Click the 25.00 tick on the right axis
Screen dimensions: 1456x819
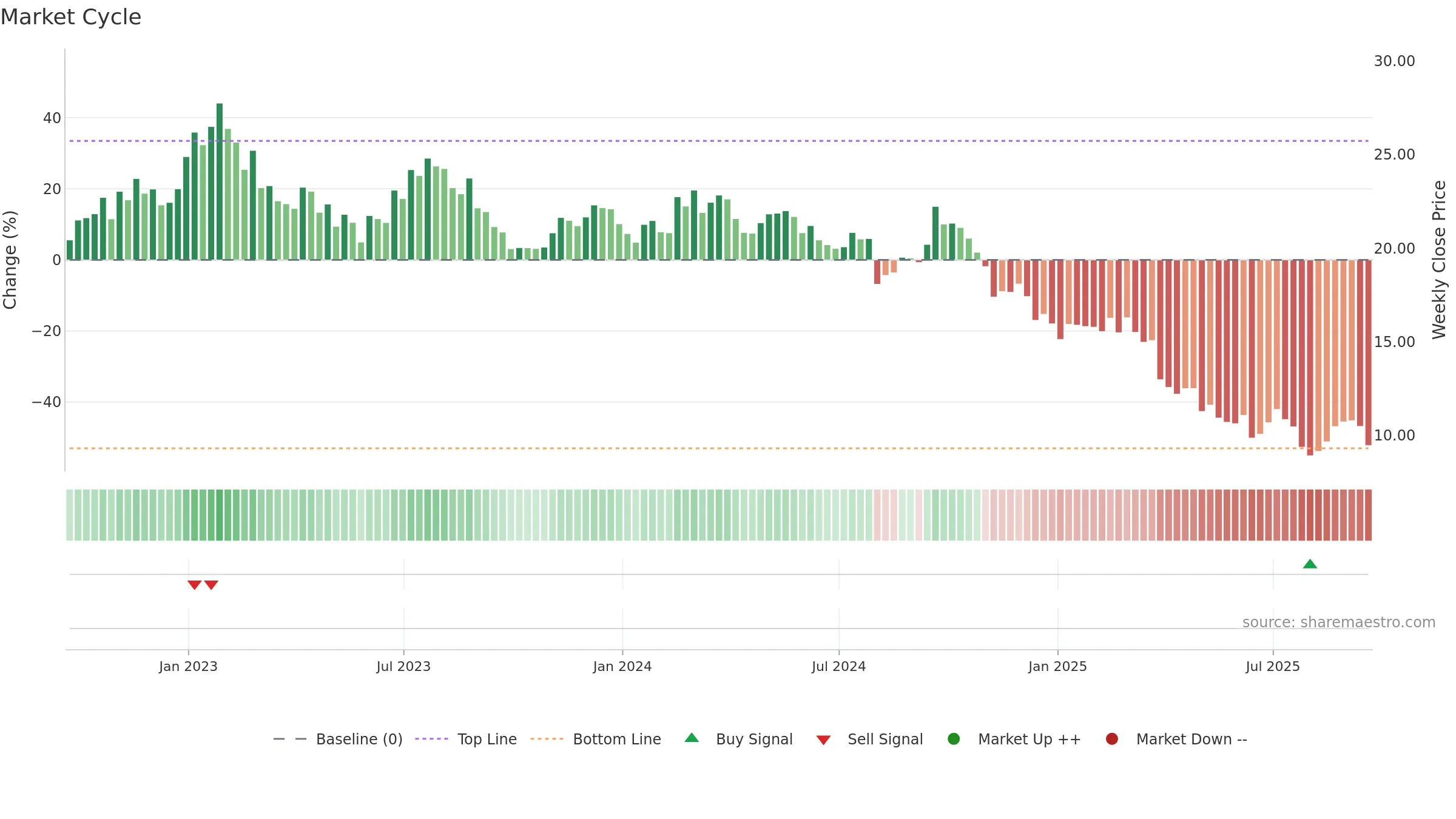click(x=1395, y=155)
